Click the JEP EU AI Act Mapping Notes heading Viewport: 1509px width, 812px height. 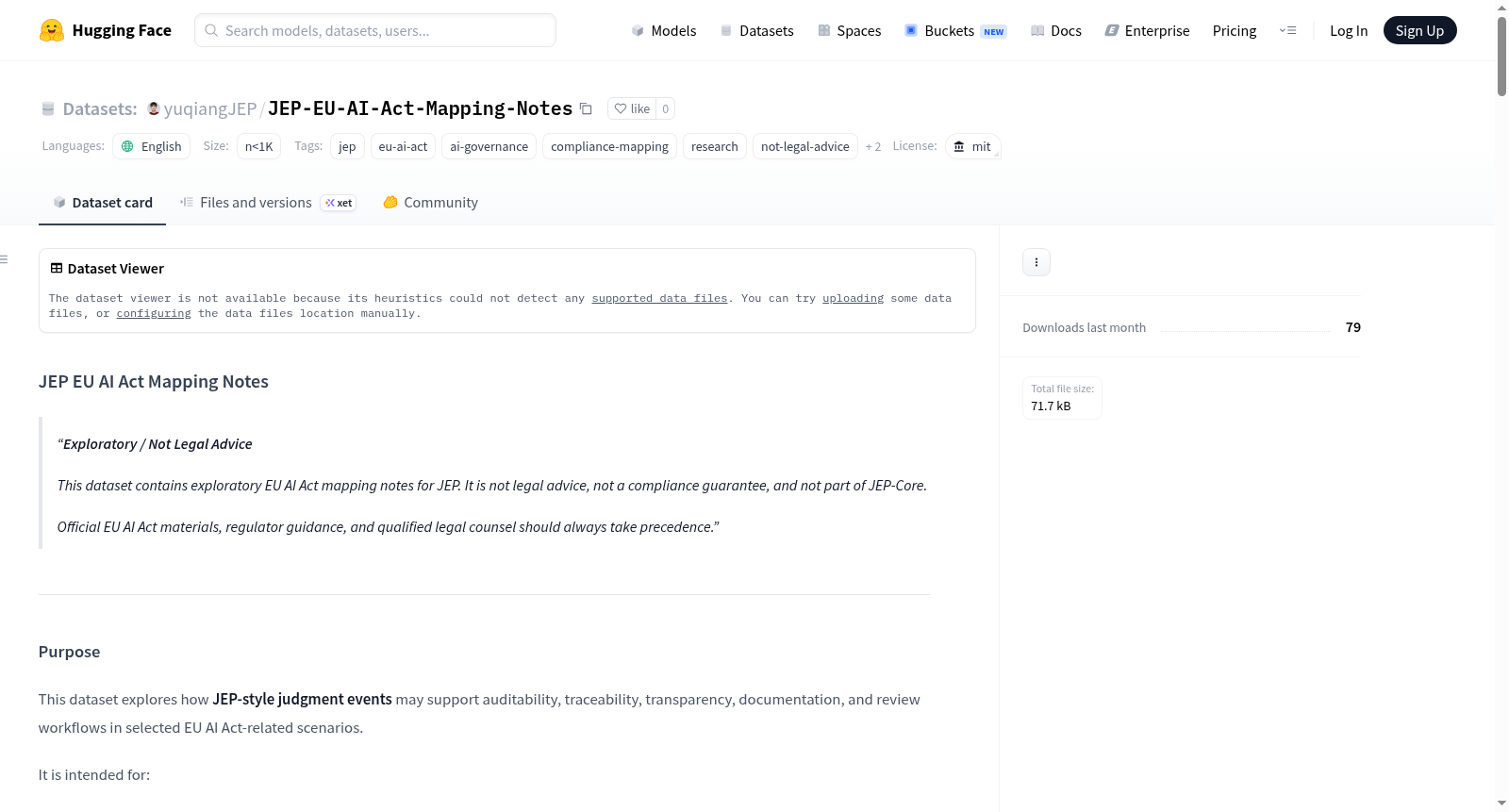click(x=154, y=382)
